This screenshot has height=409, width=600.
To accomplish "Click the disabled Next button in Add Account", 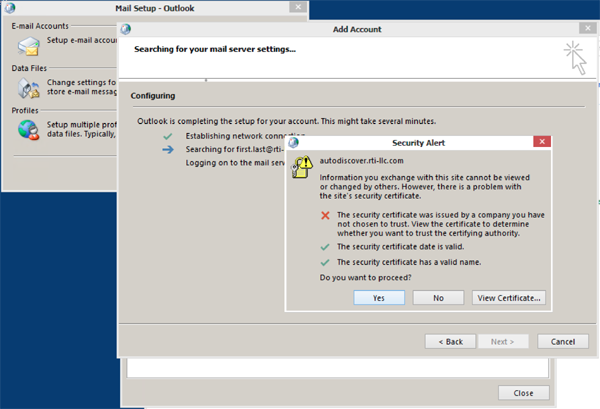I will (502, 341).
